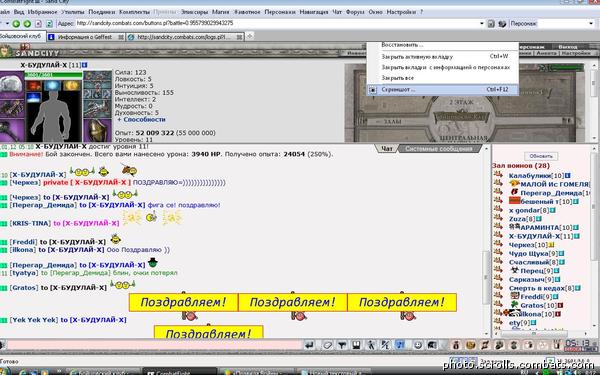
Task: Click the Stop page icon in the toolbar
Action: [x=38, y=24]
